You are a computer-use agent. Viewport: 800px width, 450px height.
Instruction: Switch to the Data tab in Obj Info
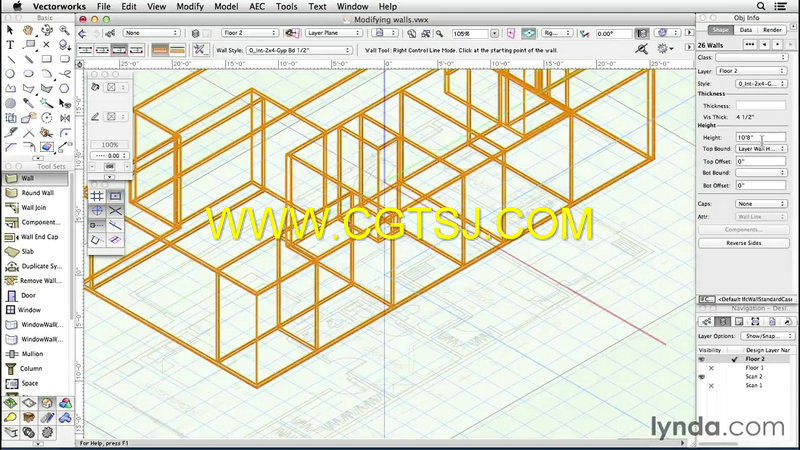[745, 30]
